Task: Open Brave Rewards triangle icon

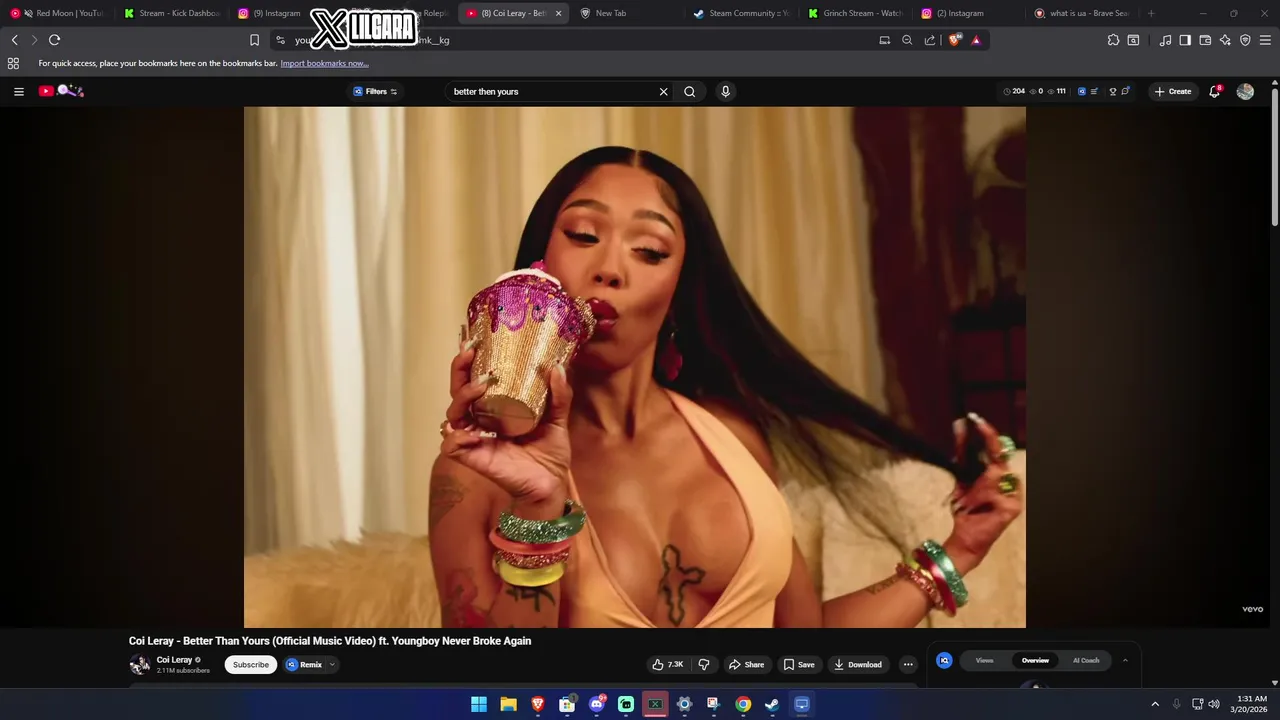Action: 976,40
